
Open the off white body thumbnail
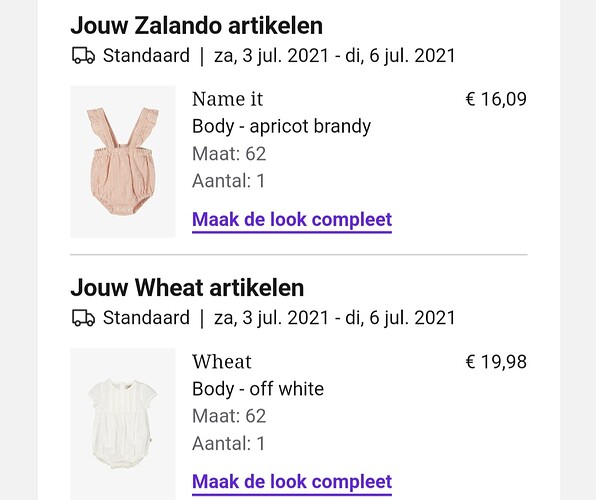pyautogui.click(x=123, y=424)
